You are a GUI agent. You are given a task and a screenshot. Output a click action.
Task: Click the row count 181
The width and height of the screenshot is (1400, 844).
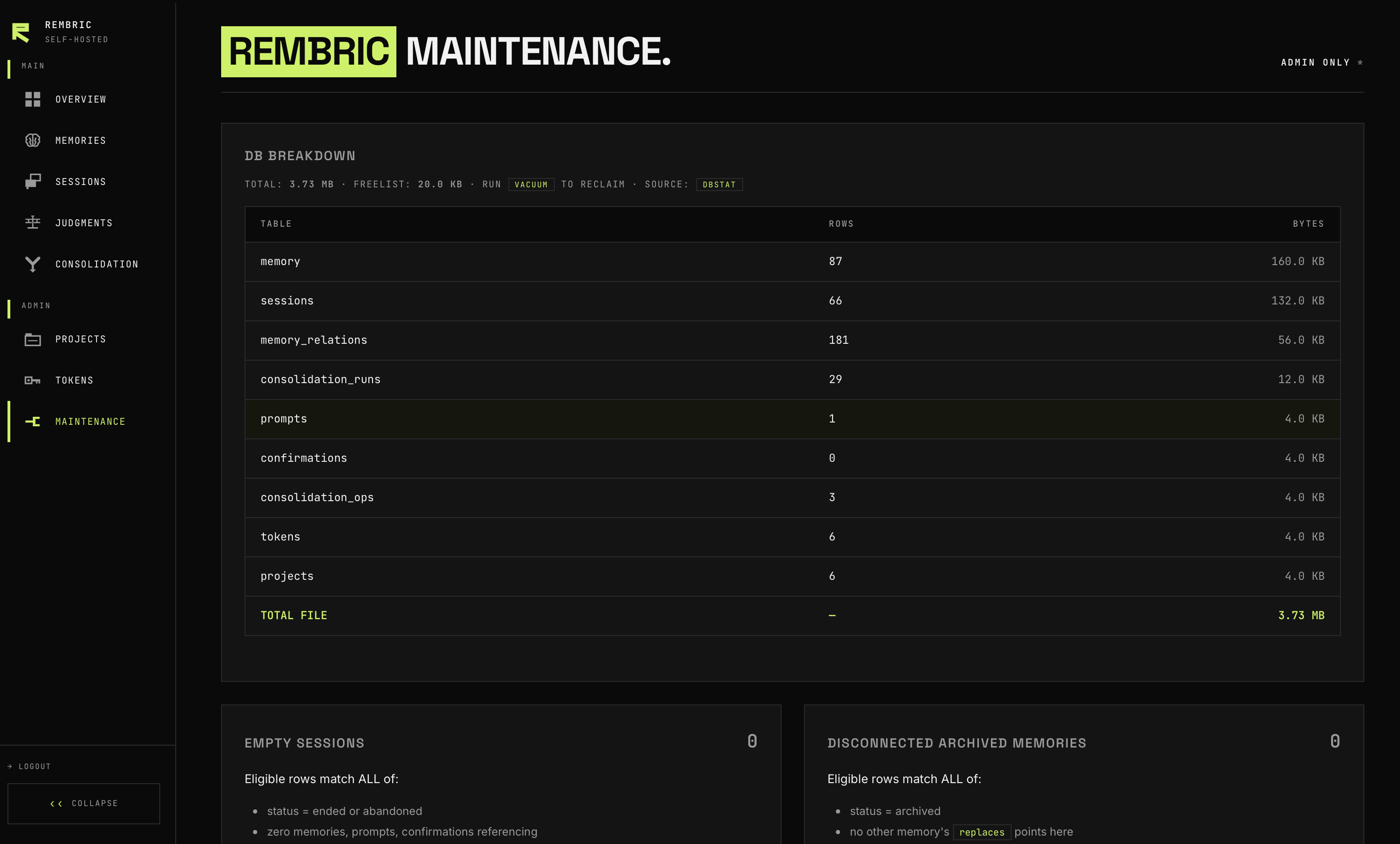[x=838, y=340]
